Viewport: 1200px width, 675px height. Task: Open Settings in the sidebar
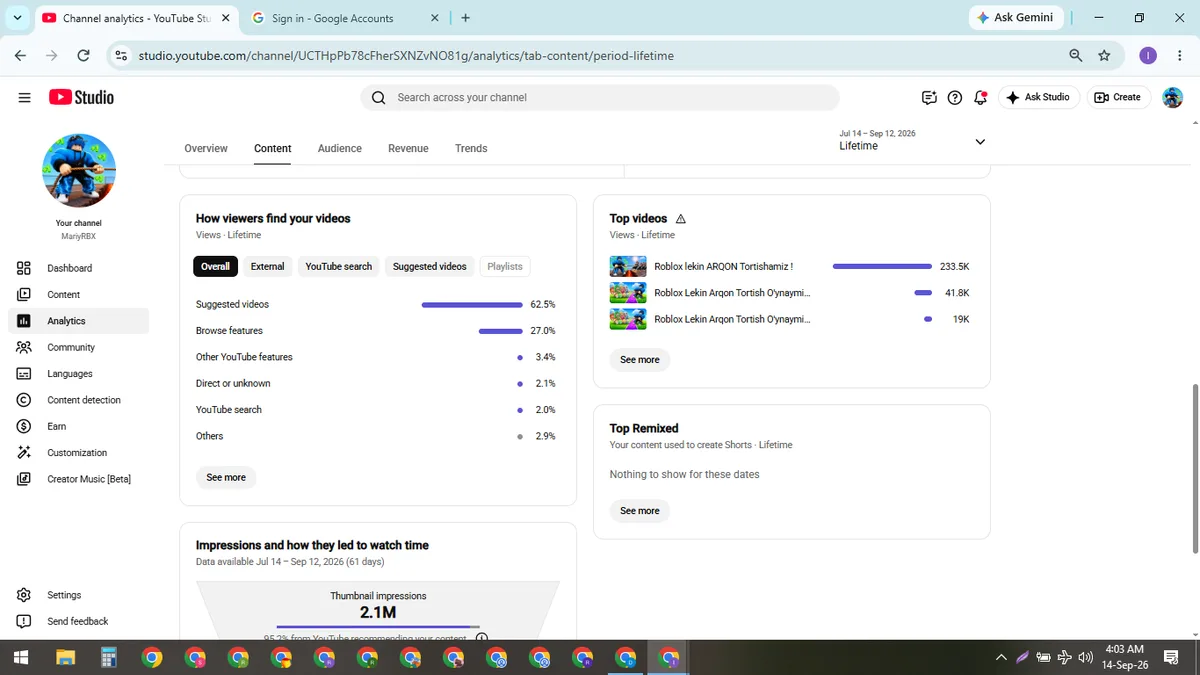[78, 595]
